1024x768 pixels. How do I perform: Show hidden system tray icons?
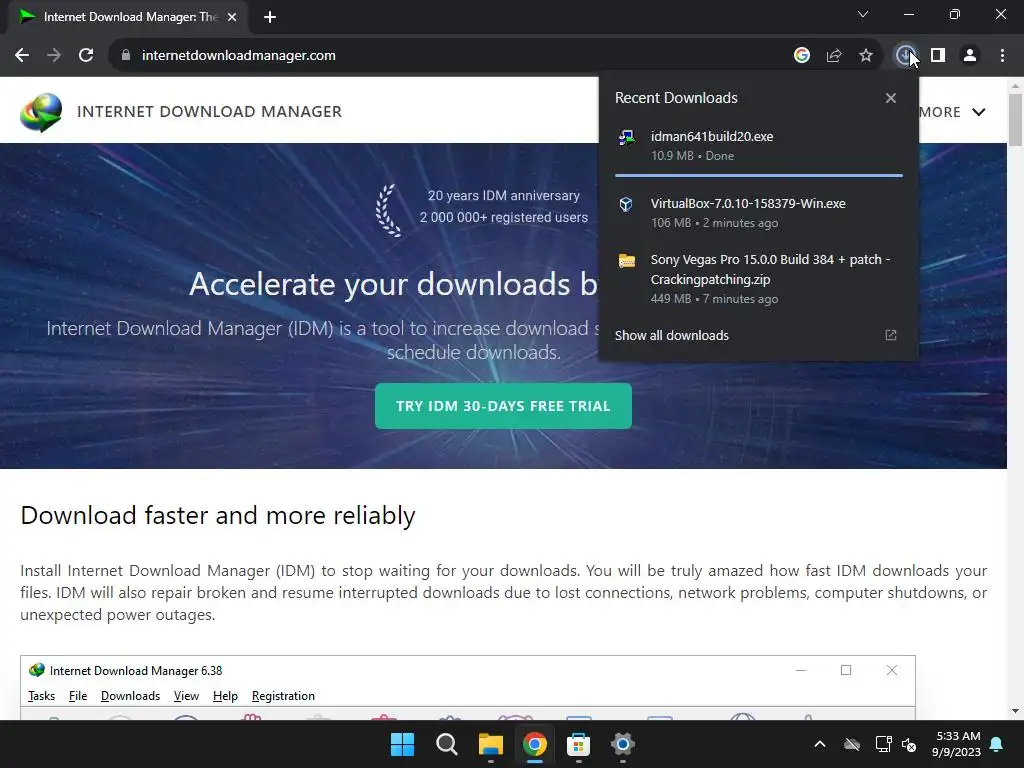(820, 744)
